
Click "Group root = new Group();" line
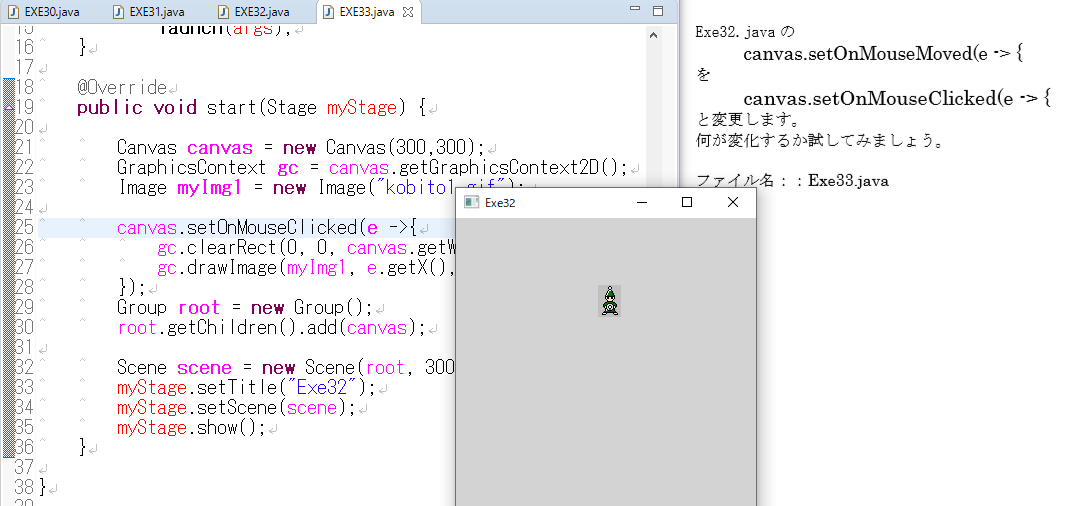pyautogui.click(x=244, y=308)
